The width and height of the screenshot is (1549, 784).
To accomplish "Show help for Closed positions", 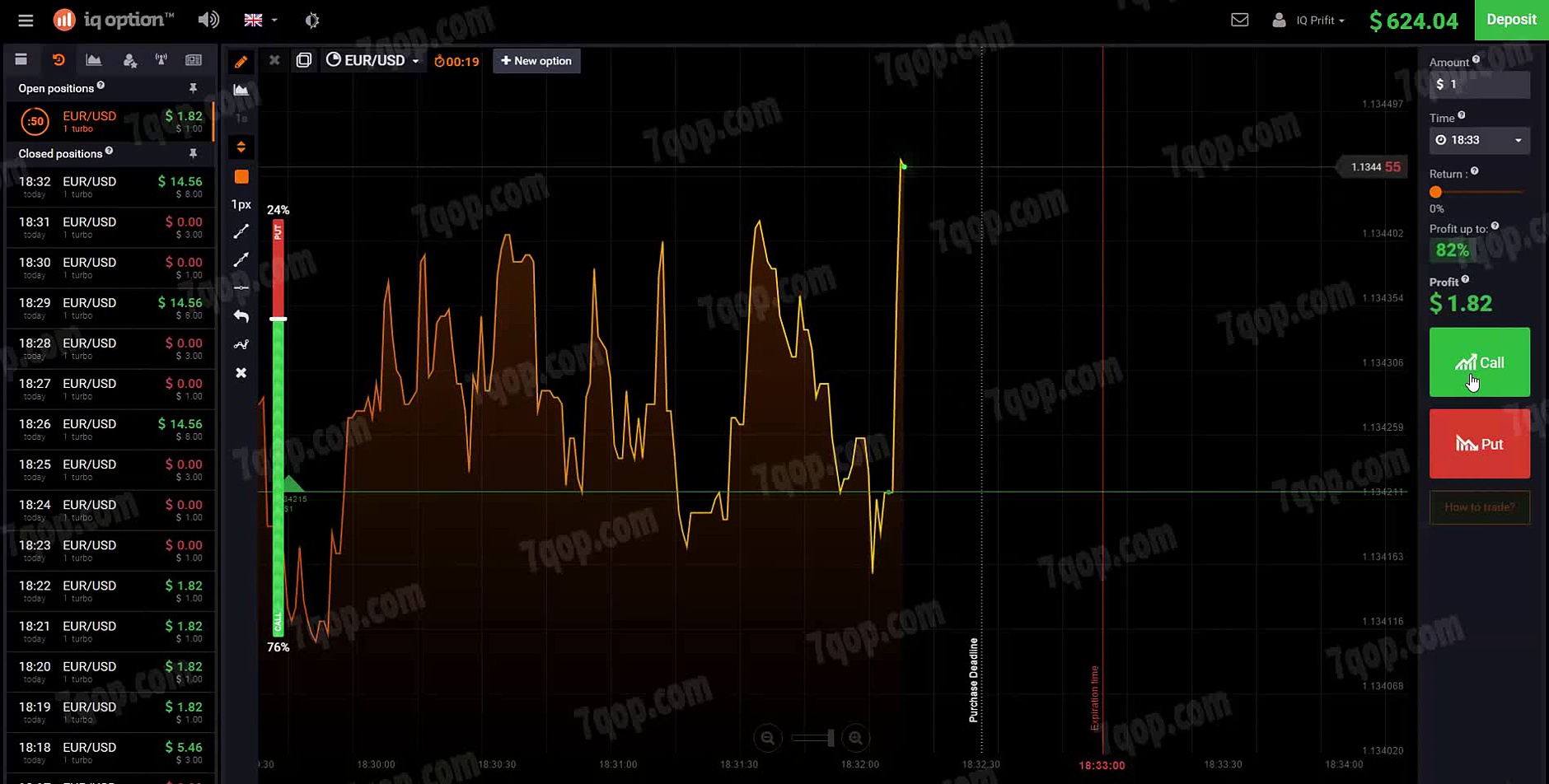I will pyautogui.click(x=109, y=151).
